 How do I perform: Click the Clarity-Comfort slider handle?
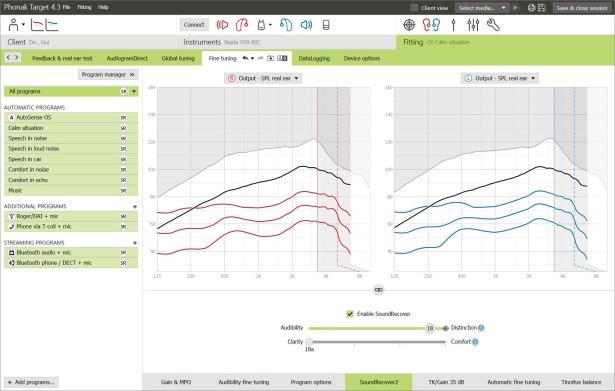(309, 342)
